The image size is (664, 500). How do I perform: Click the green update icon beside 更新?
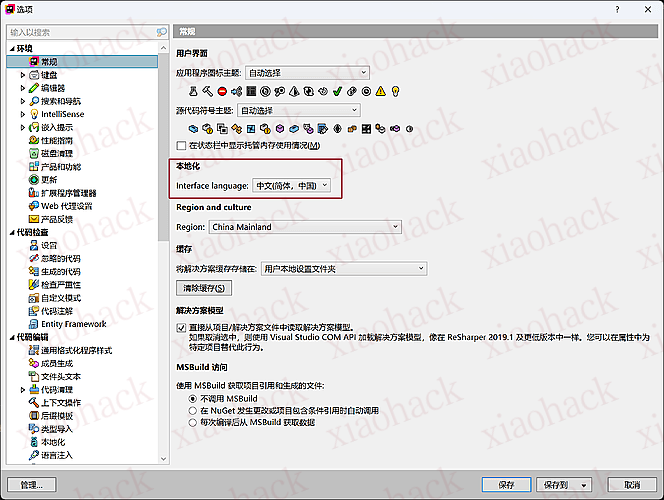[34, 180]
